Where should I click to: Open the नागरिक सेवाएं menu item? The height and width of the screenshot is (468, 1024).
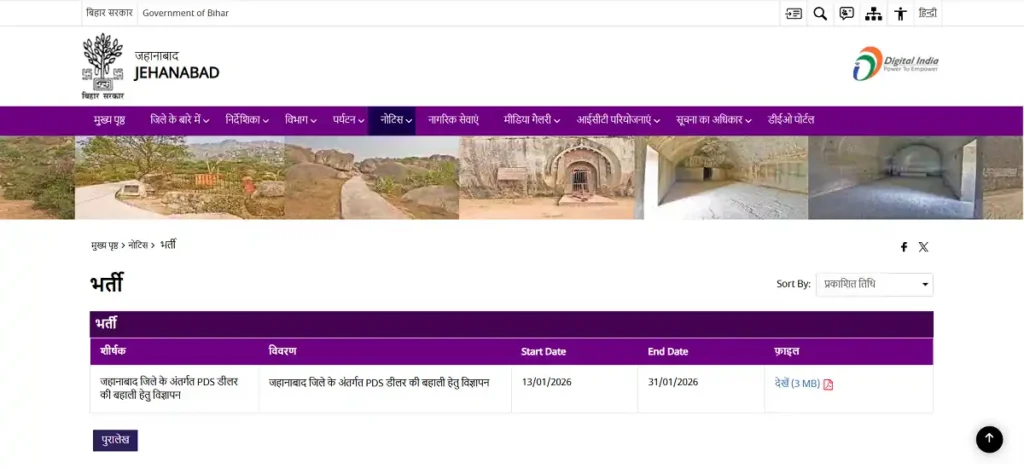point(453,120)
